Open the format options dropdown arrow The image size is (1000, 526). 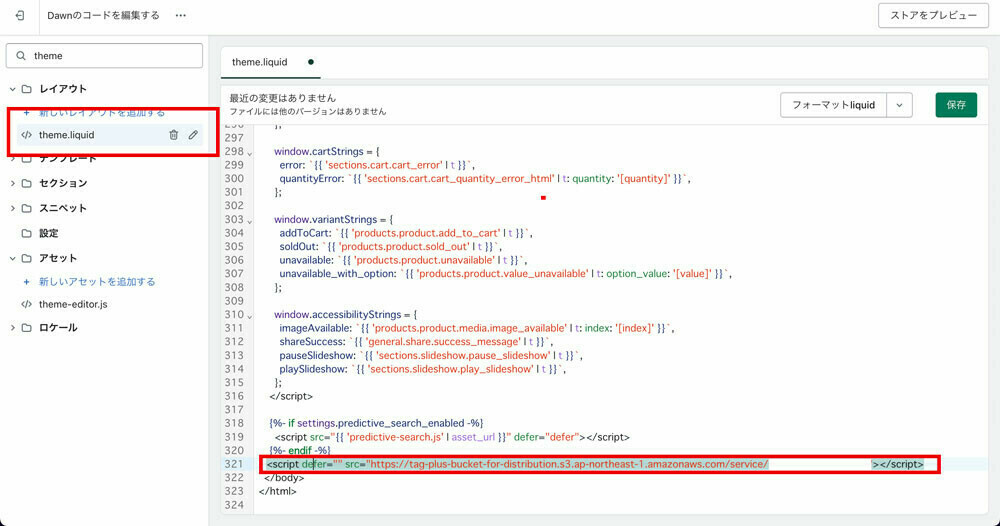pyautogui.click(x=899, y=105)
